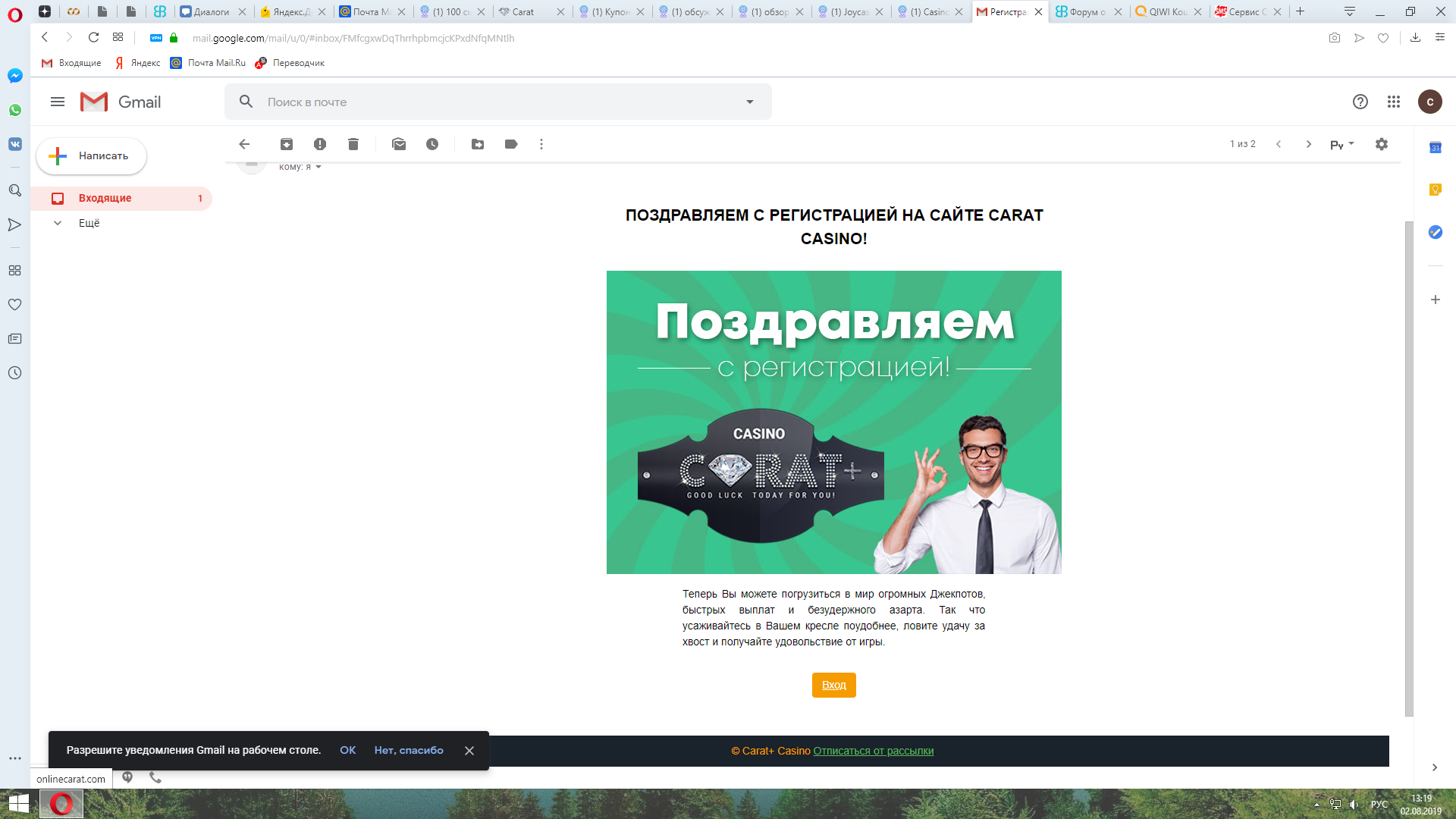The width and height of the screenshot is (1456, 819).
Task: Open Opera main menu logo
Action: coord(15,14)
